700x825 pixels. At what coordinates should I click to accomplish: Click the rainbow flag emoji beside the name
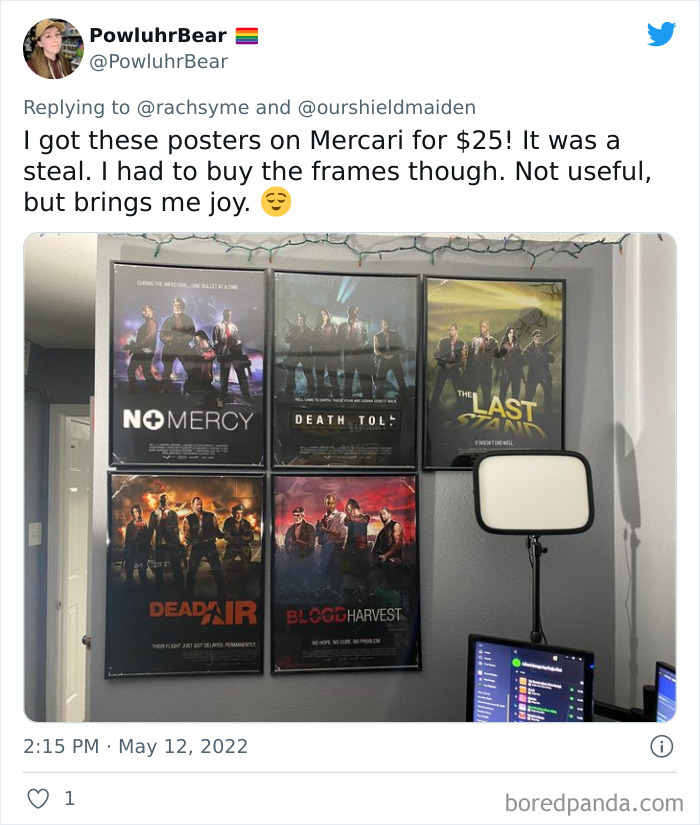[x=246, y=36]
